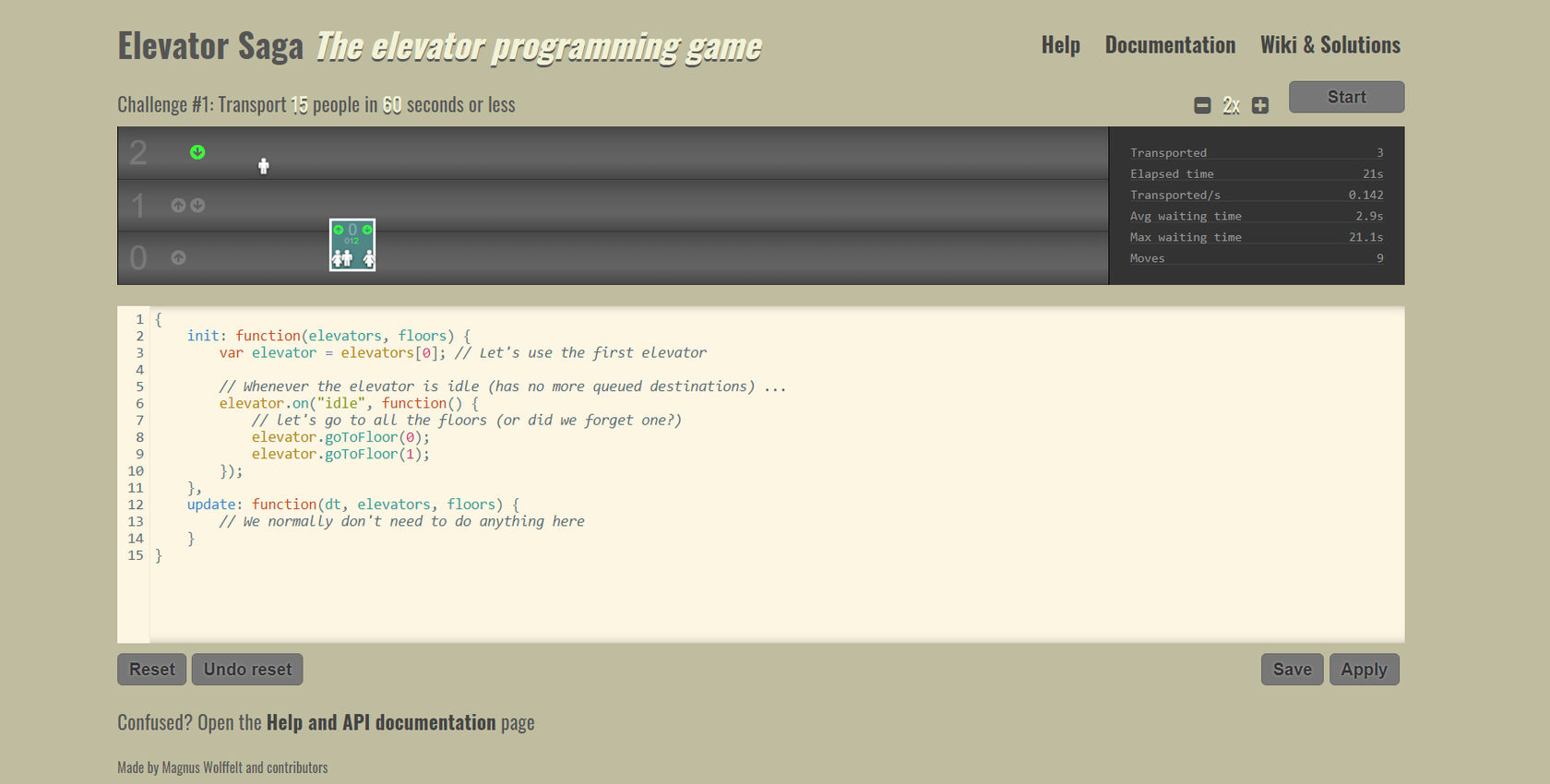Click the elevator's green up indicator
The width and height of the screenshot is (1550, 784).
pos(338,230)
